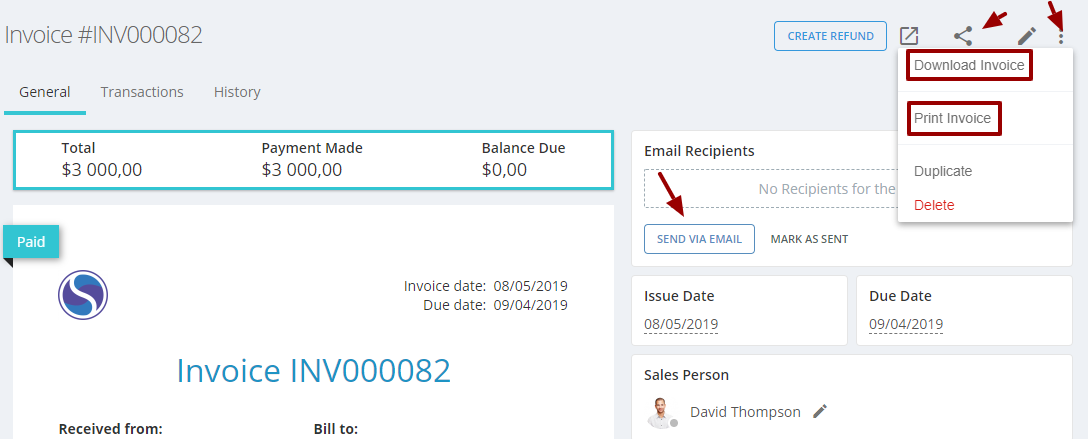Open invoice in new window icon
The height and width of the screenshot is (439, 1088).
[x=909, y=36]
